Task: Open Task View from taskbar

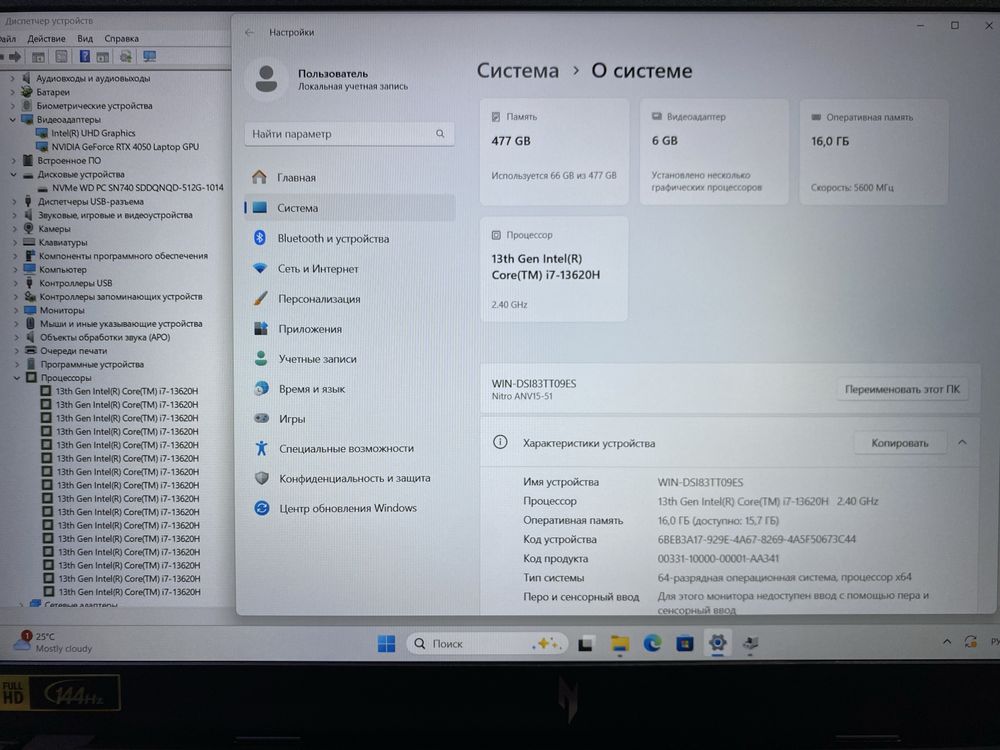Action: [585, 644]
